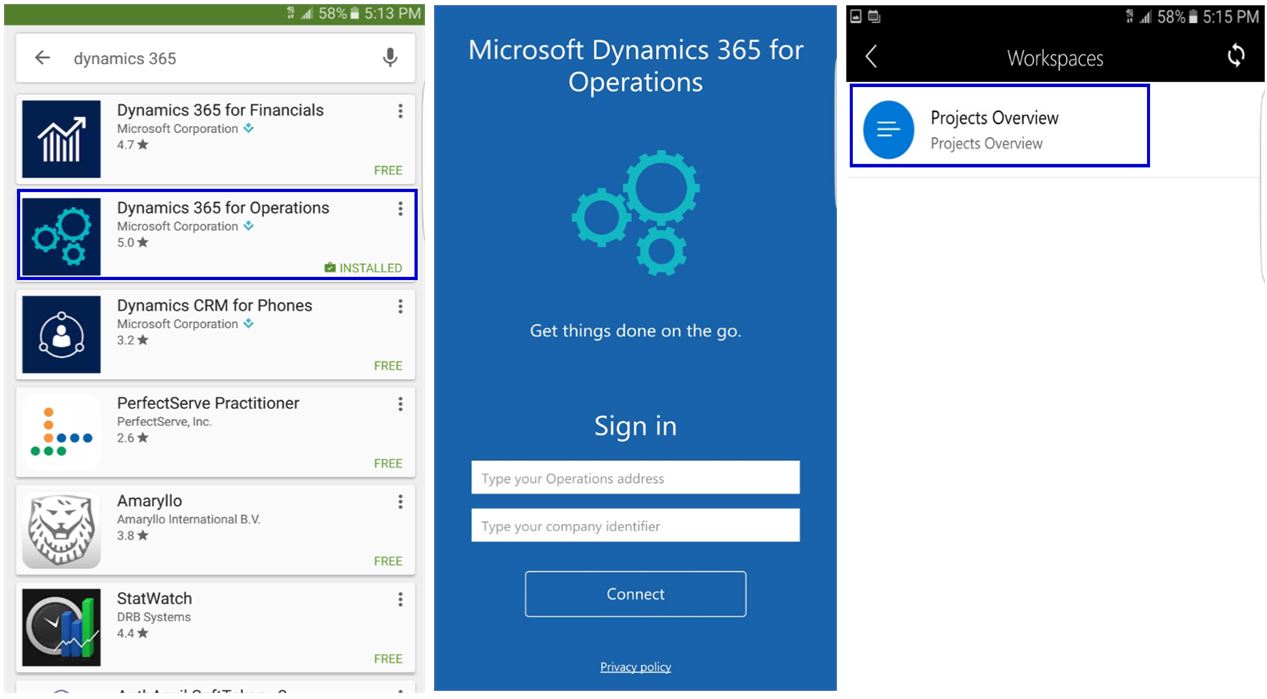
Task: Click the Operations address input field
Action: 635,478
